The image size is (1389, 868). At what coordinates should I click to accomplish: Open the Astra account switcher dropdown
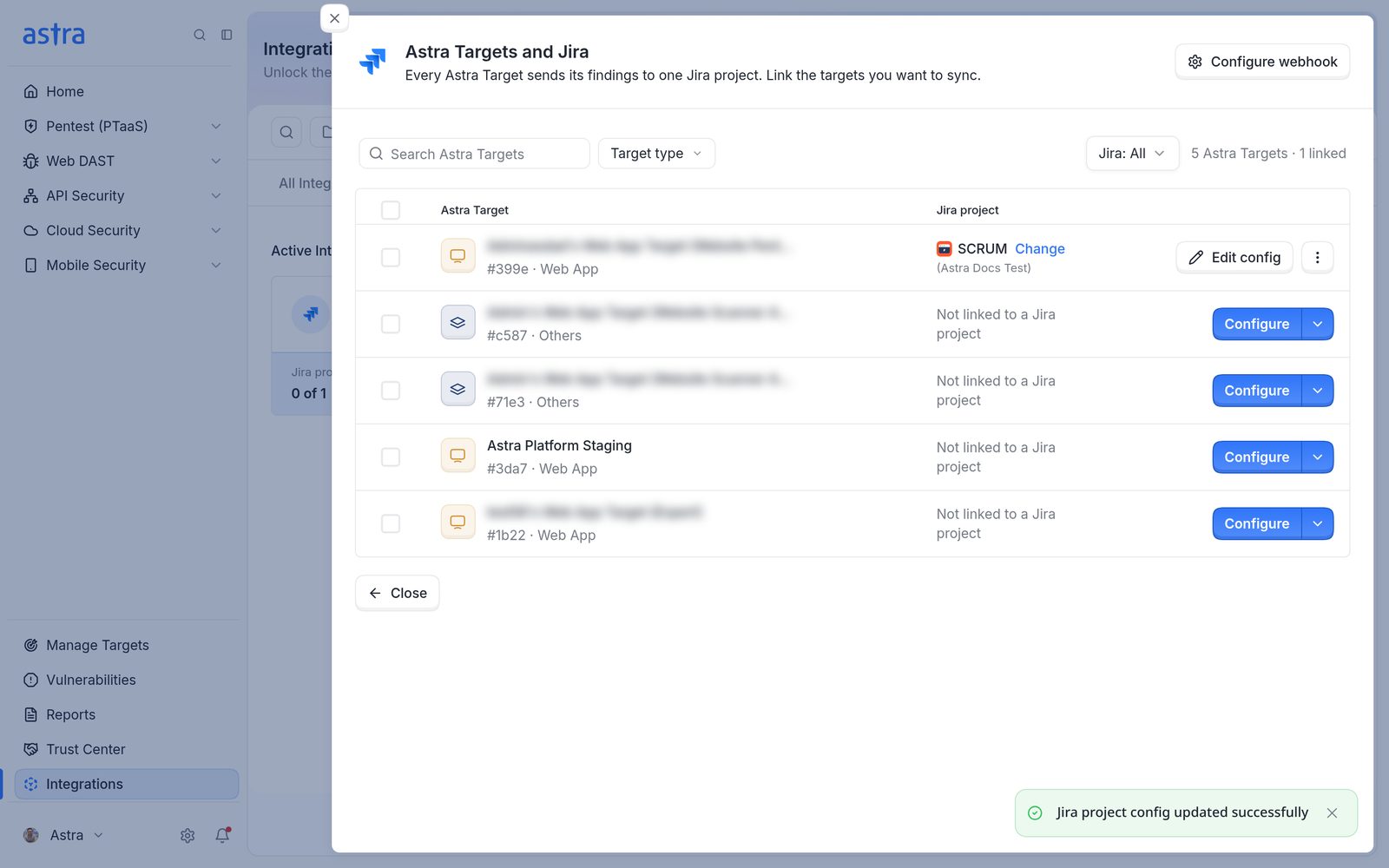click(63, 835)
